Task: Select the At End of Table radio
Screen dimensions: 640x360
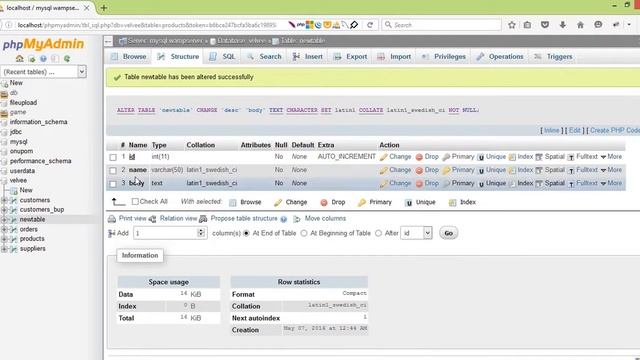Action: click(246, 233)
